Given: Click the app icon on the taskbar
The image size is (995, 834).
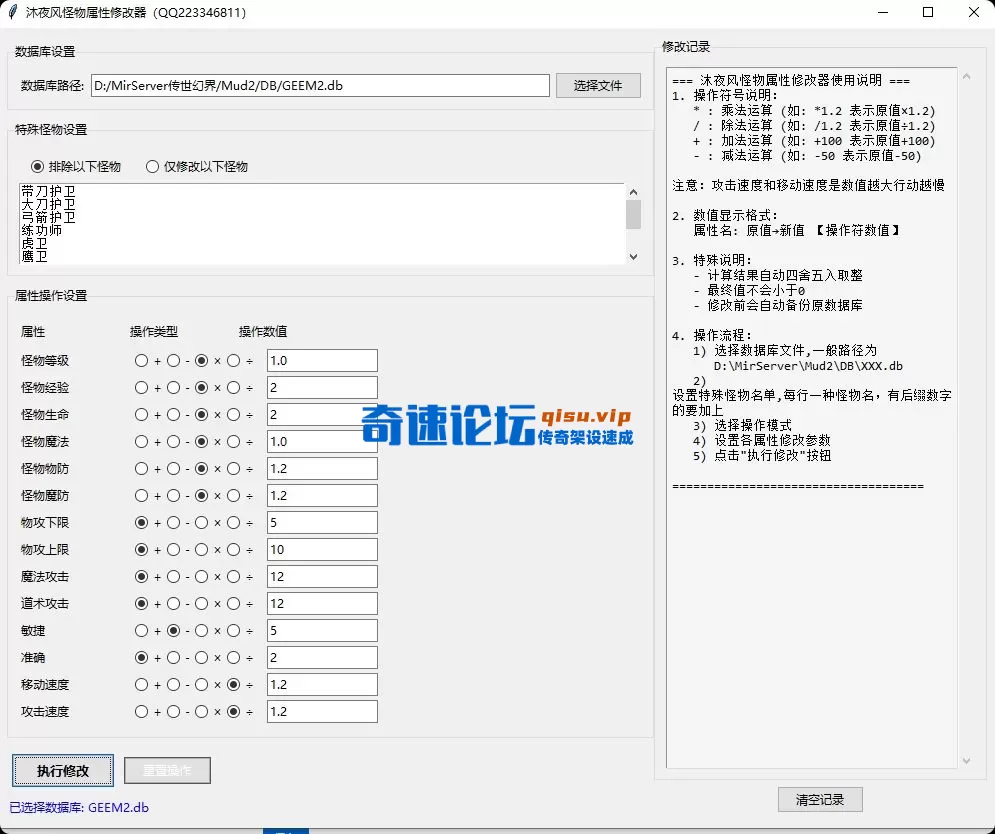Looking at the screenshot, I should click(x=287, y=830).
